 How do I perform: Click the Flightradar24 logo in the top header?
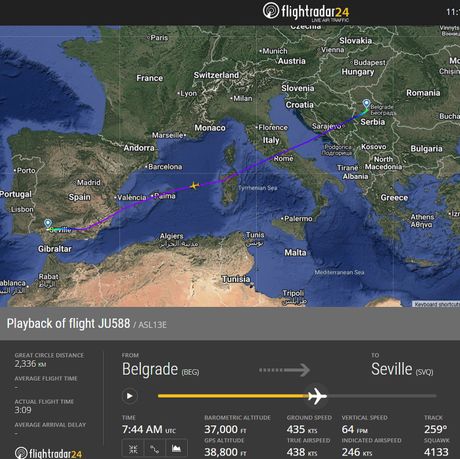coord(306,12)
